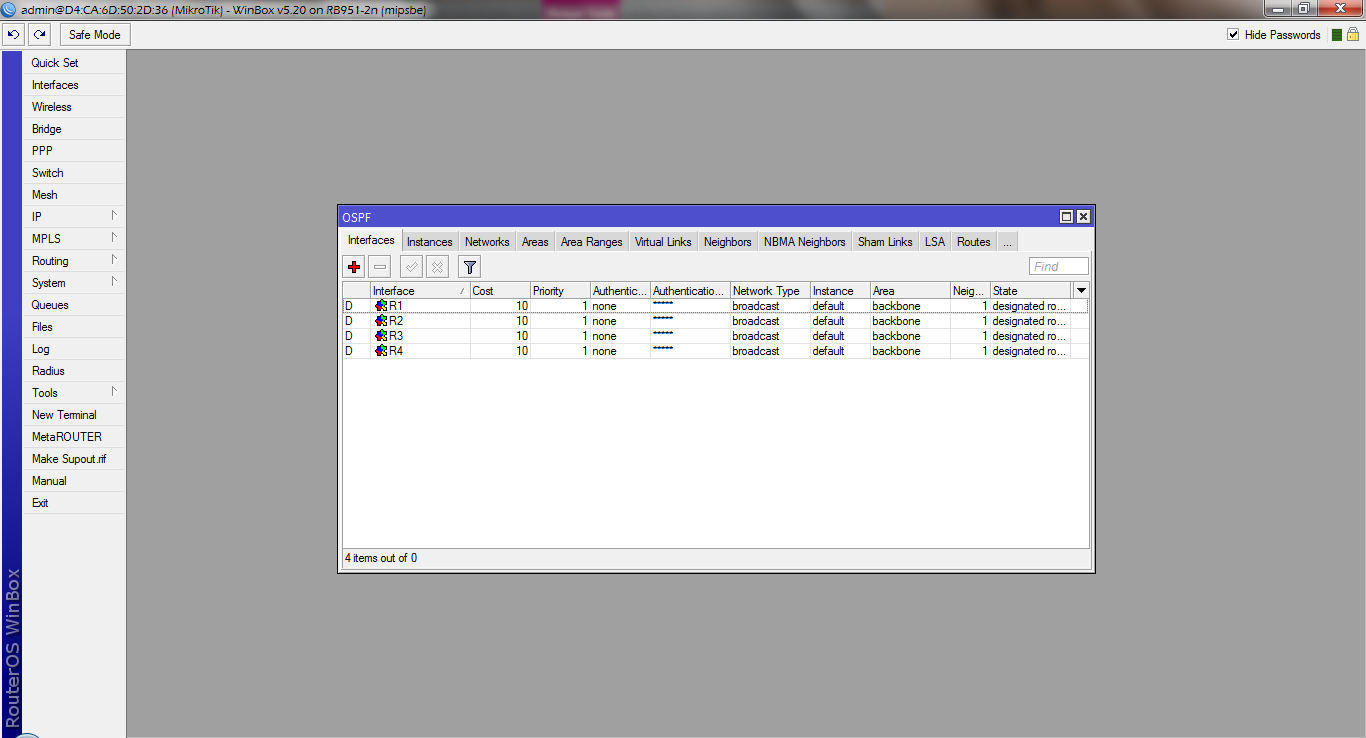Expand the Routing submenu

pyautogui.click(x=74, y=261)
